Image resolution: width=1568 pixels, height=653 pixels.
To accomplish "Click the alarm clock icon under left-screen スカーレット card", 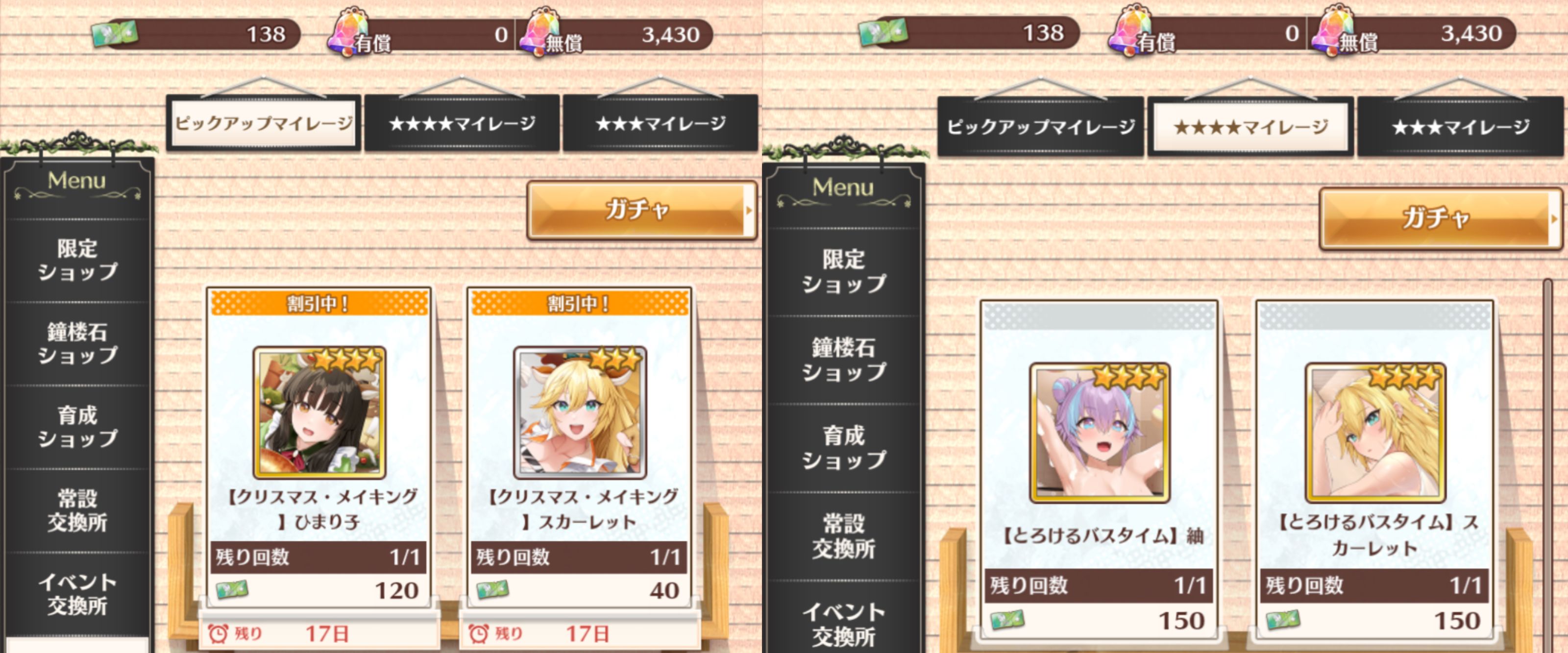I will 478,633.
